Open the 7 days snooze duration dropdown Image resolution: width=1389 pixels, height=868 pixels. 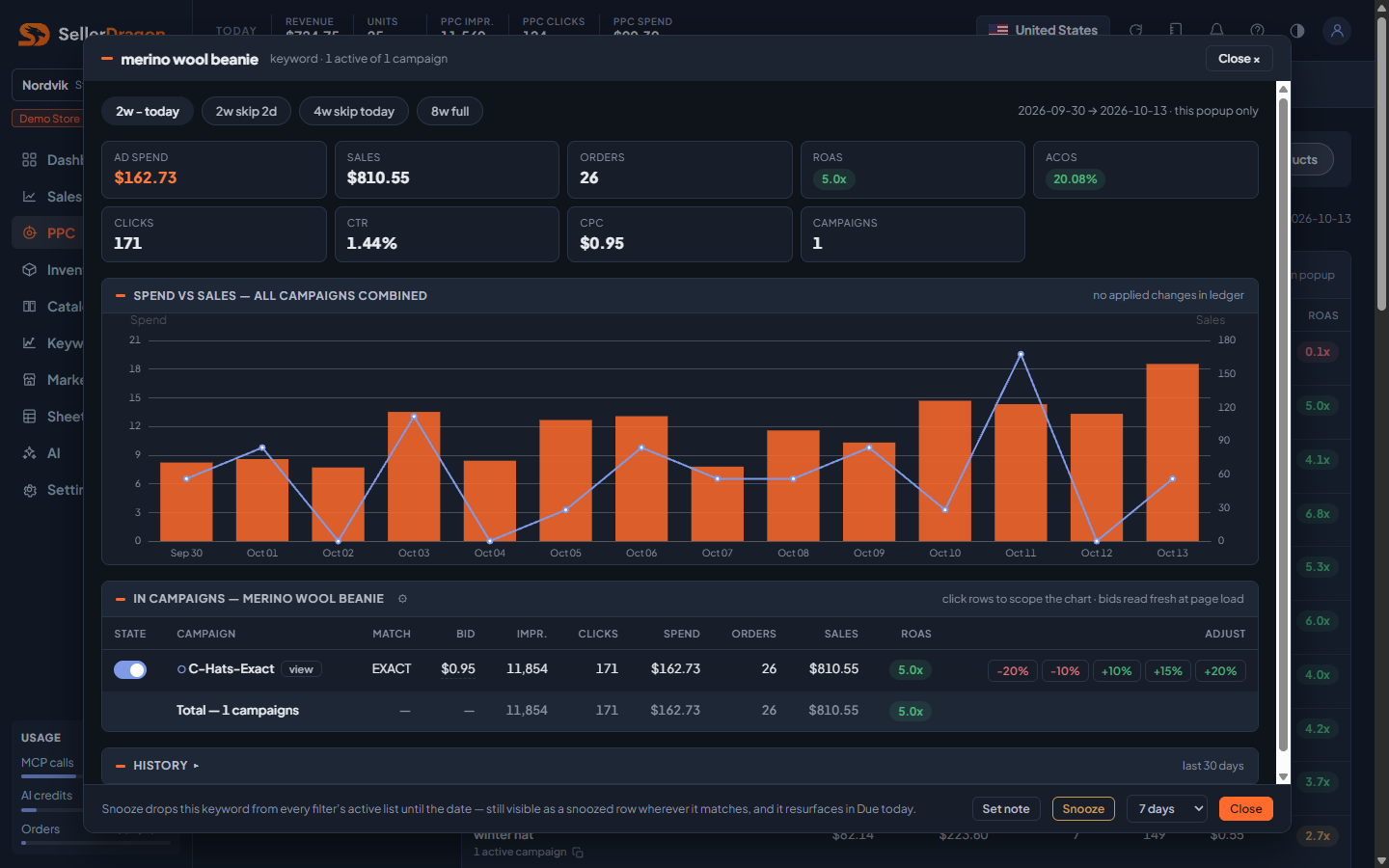tap(1167, 809)
